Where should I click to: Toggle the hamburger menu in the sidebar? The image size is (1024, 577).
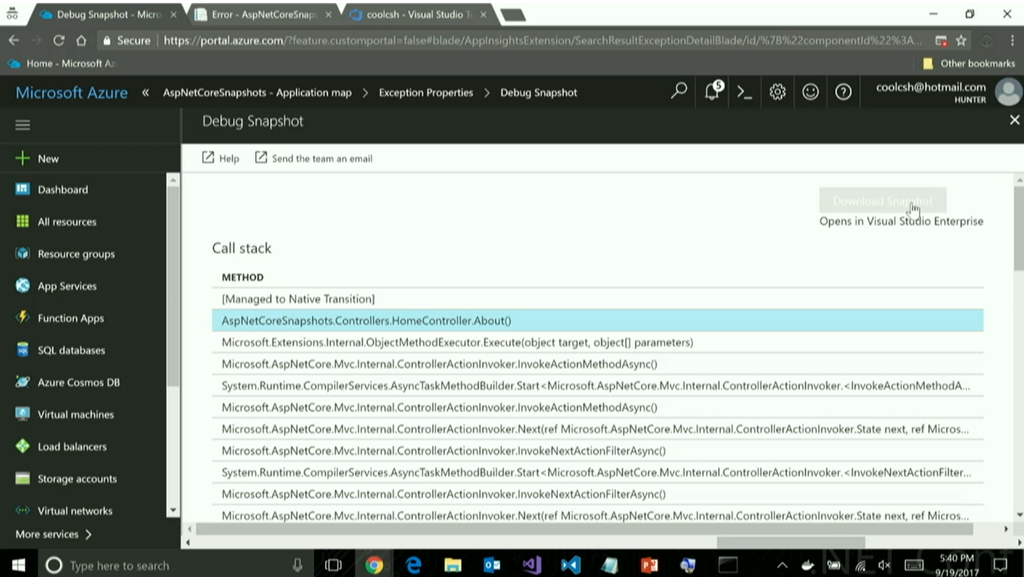[x=23, y=125]
